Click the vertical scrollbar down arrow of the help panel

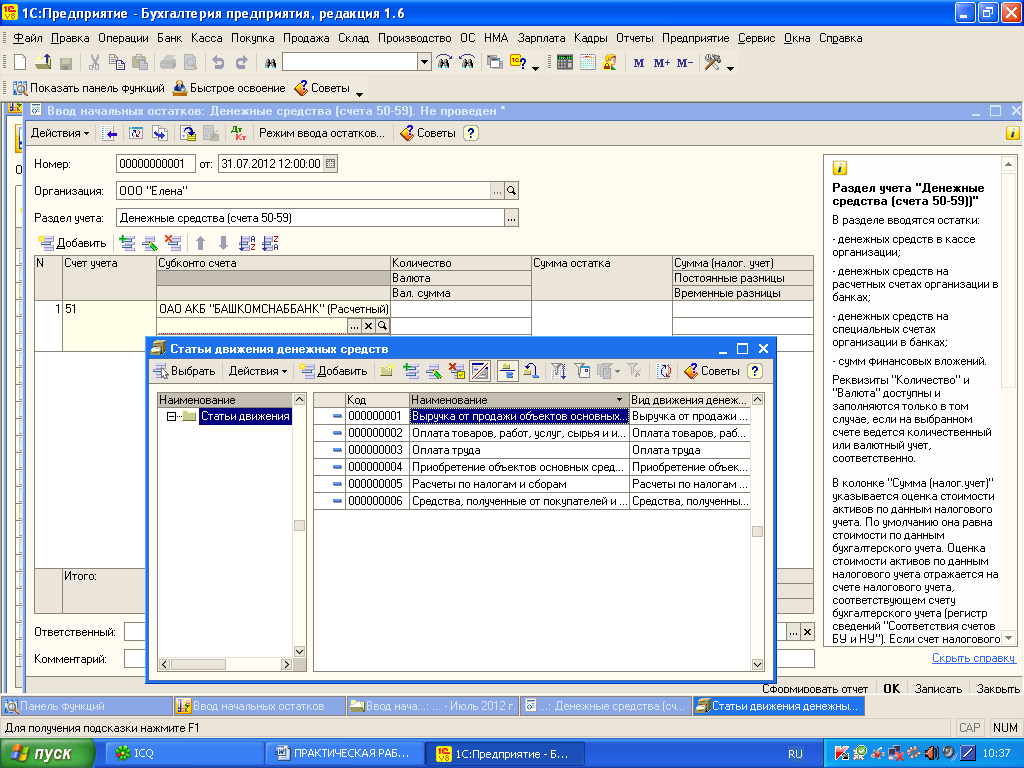[1008, 638]
